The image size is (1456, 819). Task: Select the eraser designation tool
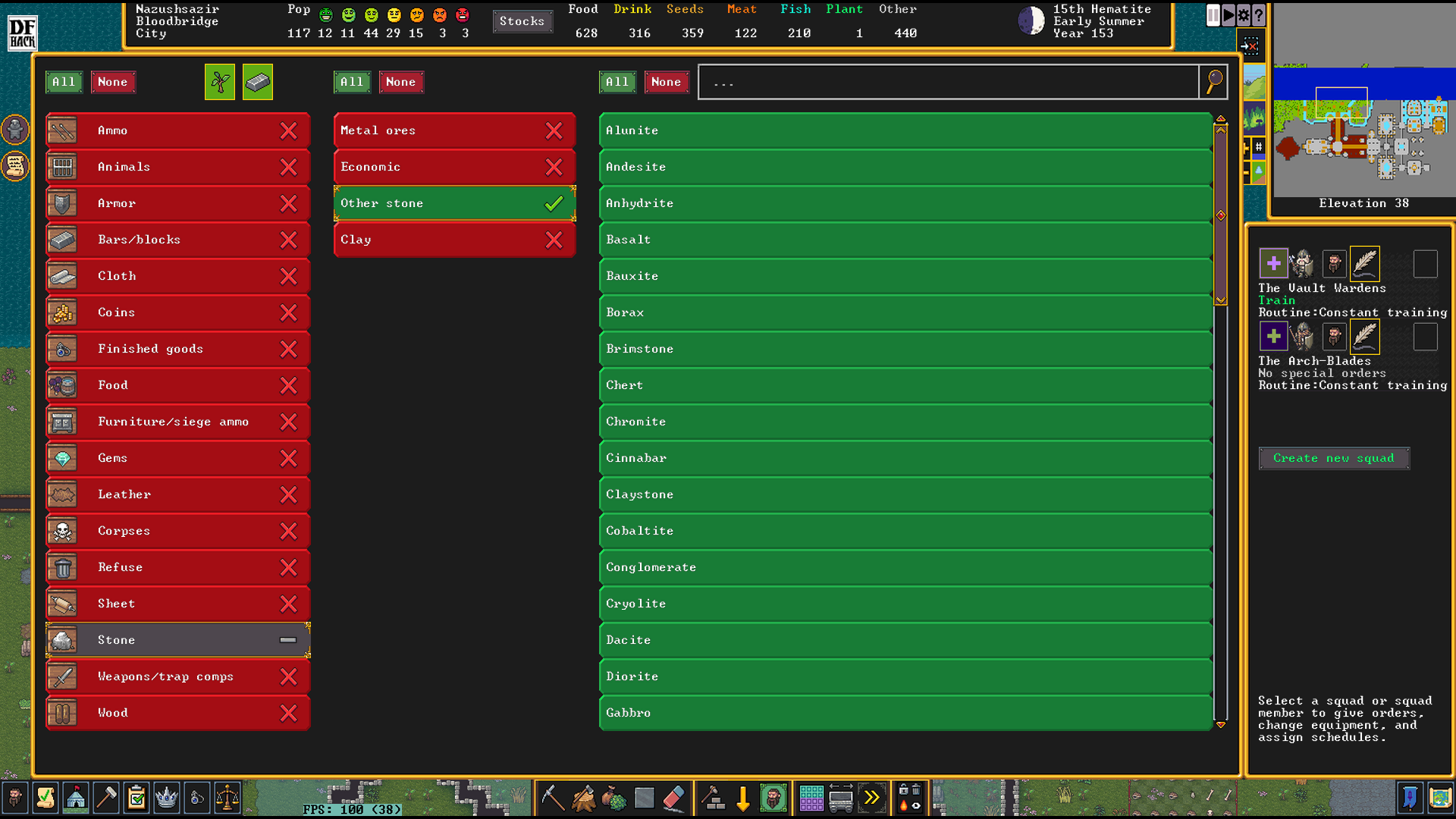674,798
